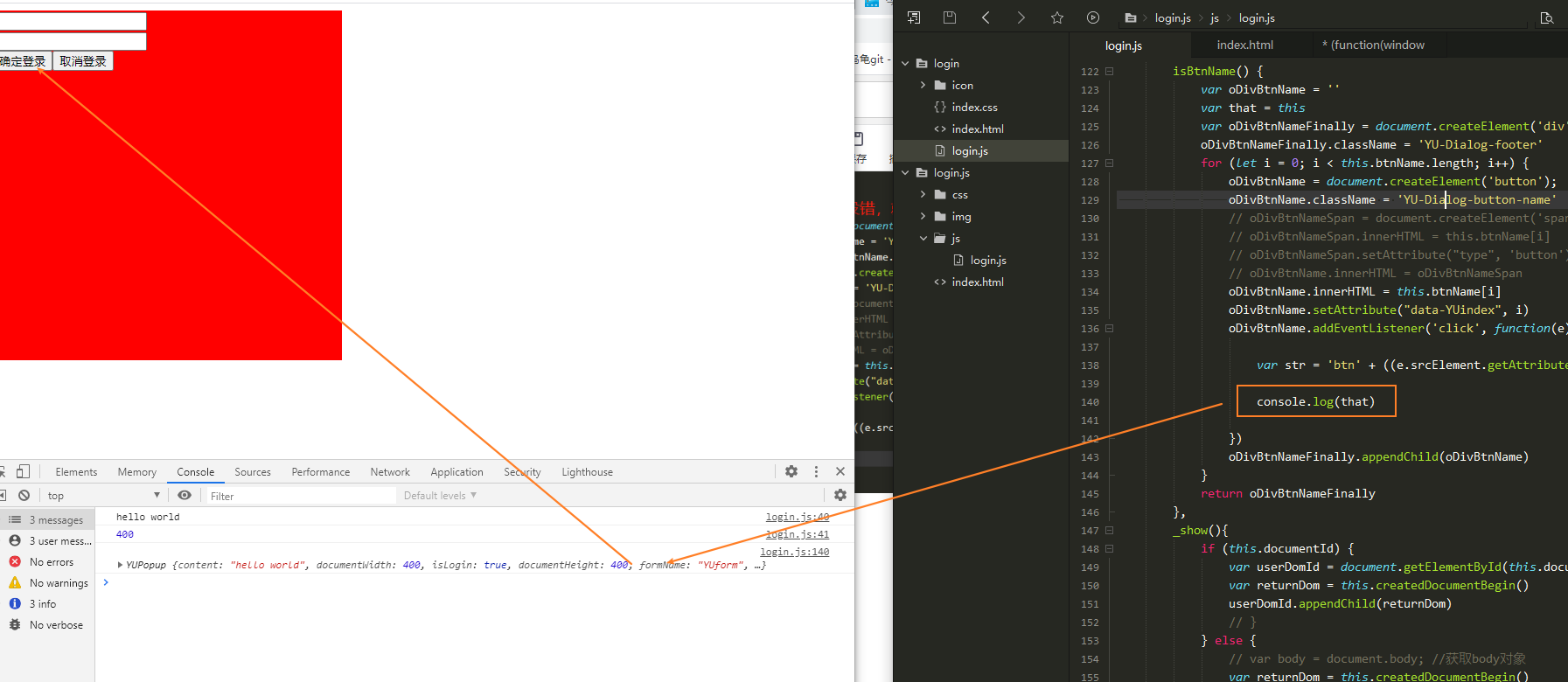The width and height of the screenshot is (1568, 682).
Task: Click the console Filter input field
Action: point(300,496)
